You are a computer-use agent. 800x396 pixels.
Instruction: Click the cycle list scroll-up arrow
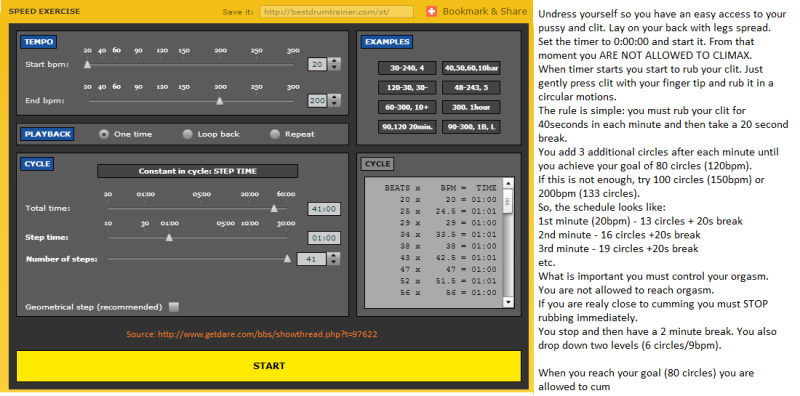coord(508,183)
